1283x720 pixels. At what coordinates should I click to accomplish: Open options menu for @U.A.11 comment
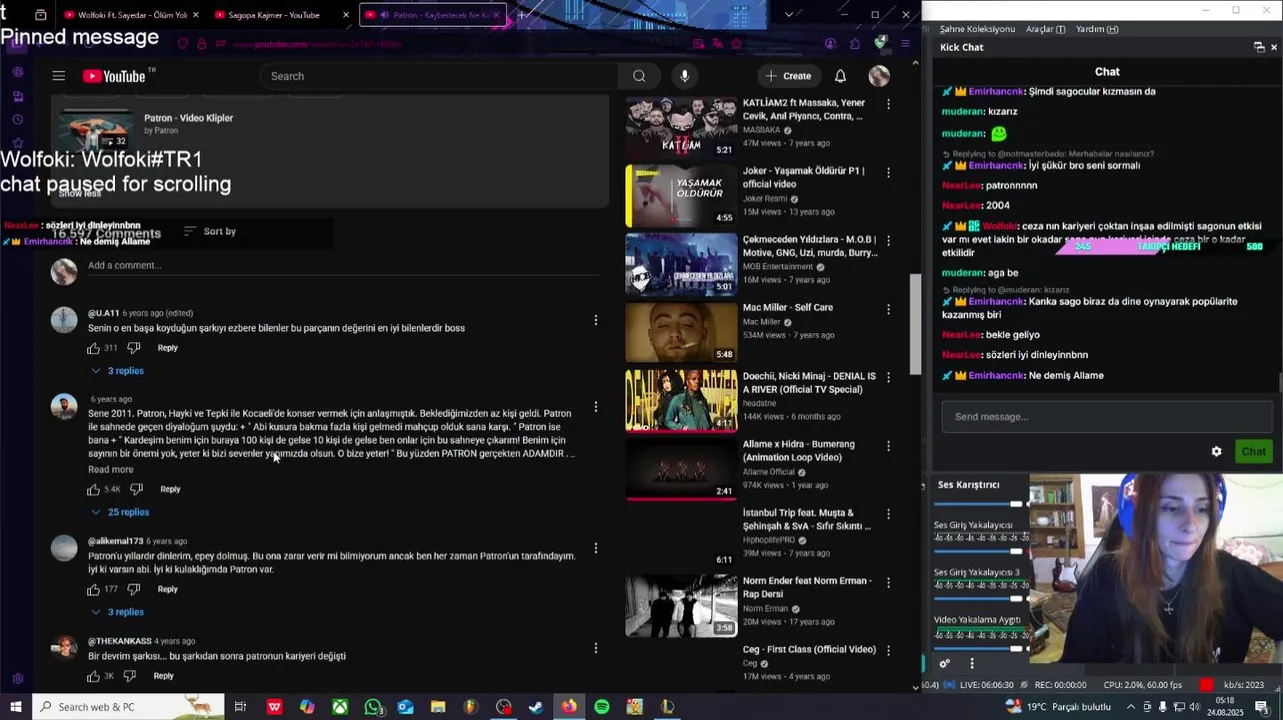point(596,320)
